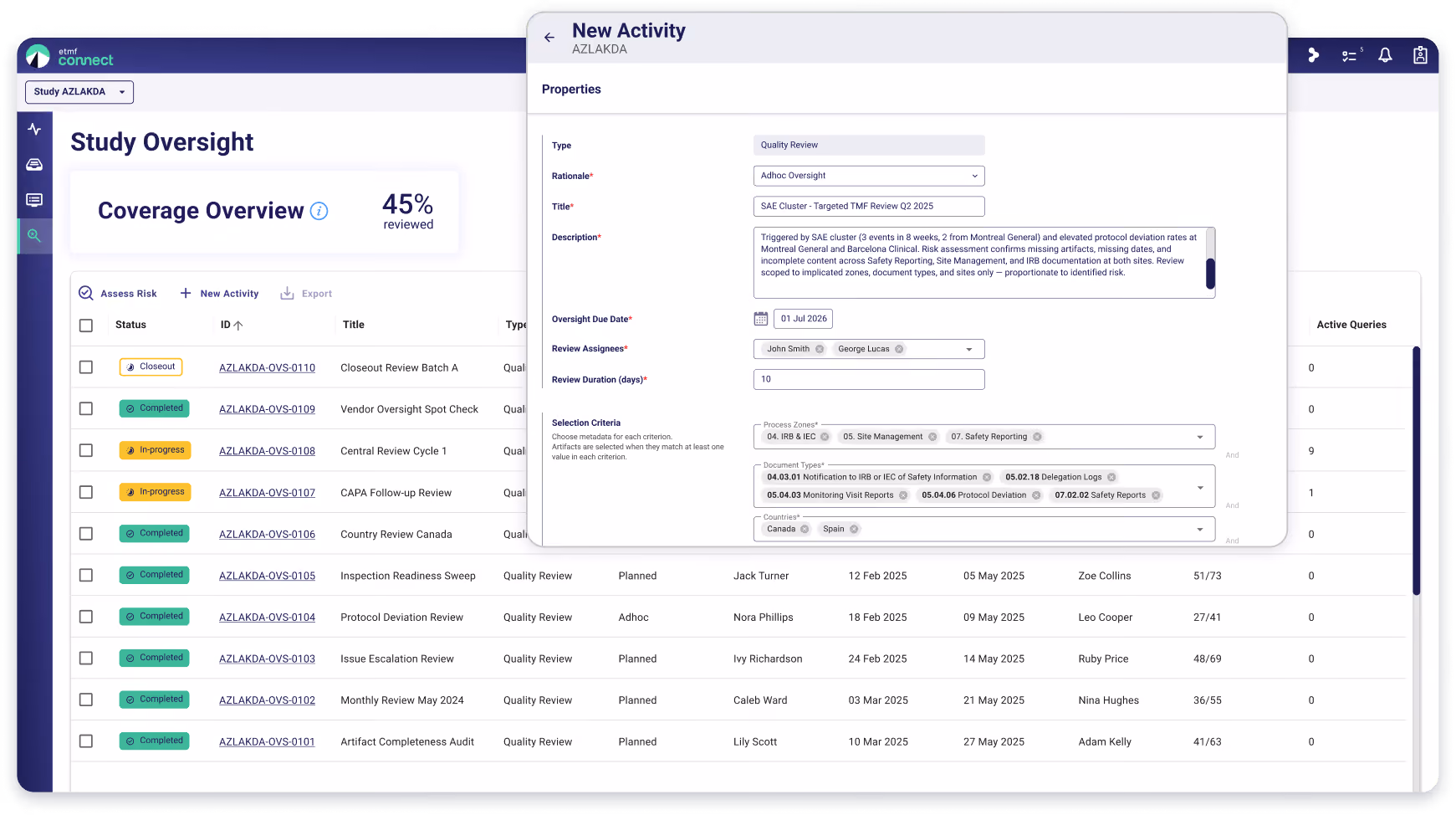1456x815 pixels.
Task: Open the AZLAKDA-OVS-0110 link
Action: 267,368
